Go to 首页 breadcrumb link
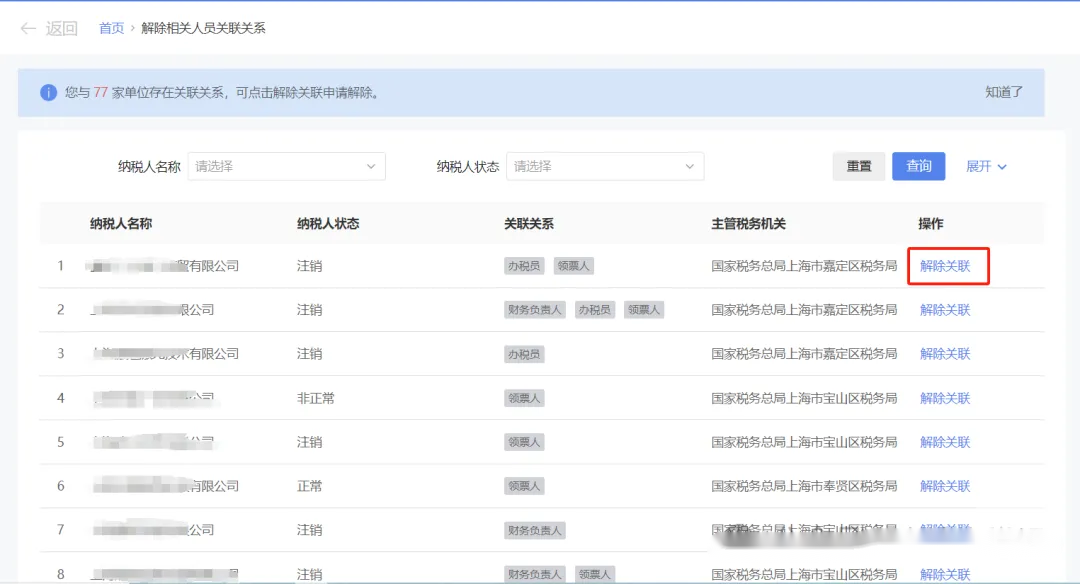Screen dimensions: 1080x584 click(111, 28)
